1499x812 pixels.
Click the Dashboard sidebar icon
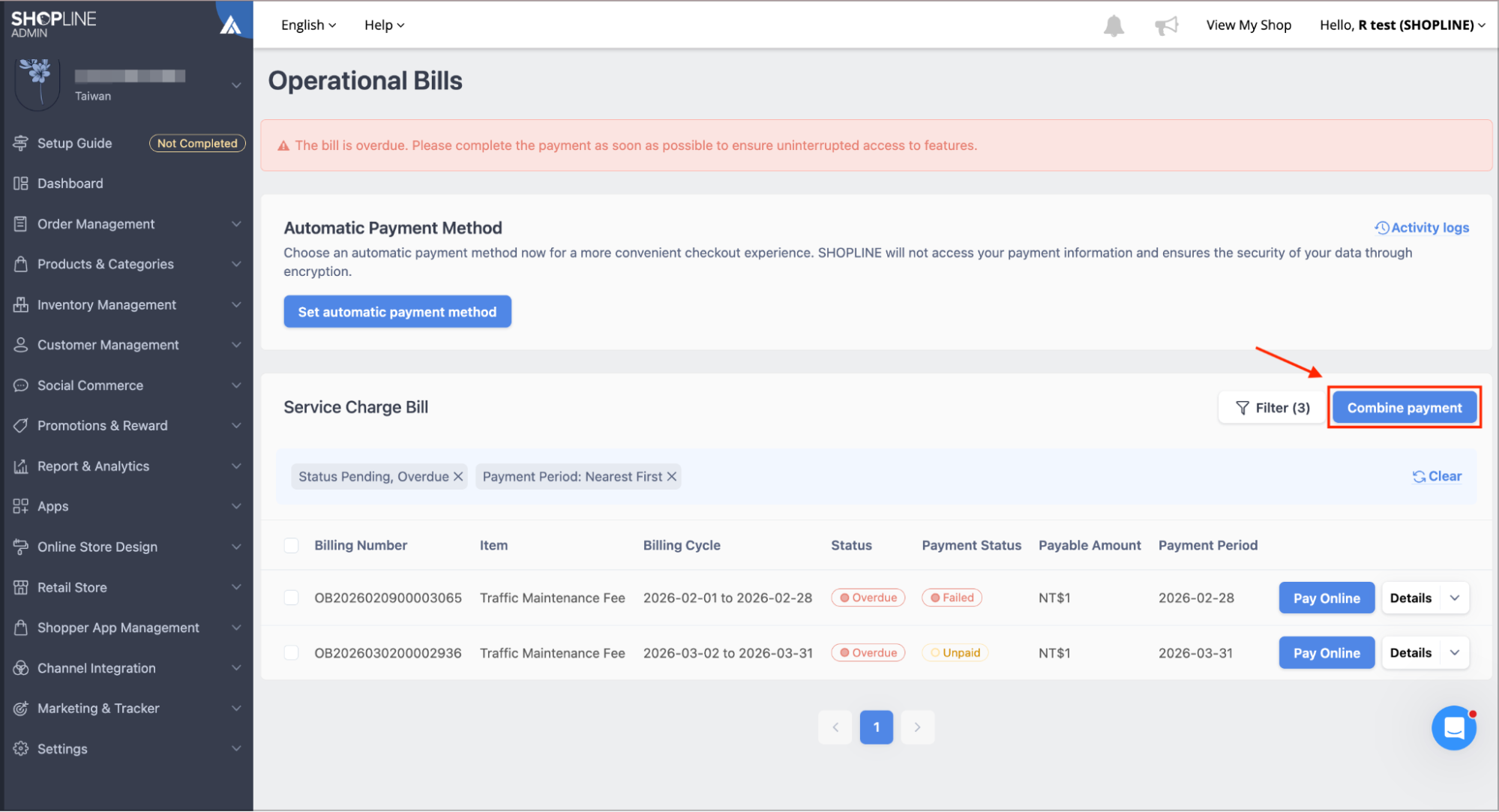pos(20,183)
